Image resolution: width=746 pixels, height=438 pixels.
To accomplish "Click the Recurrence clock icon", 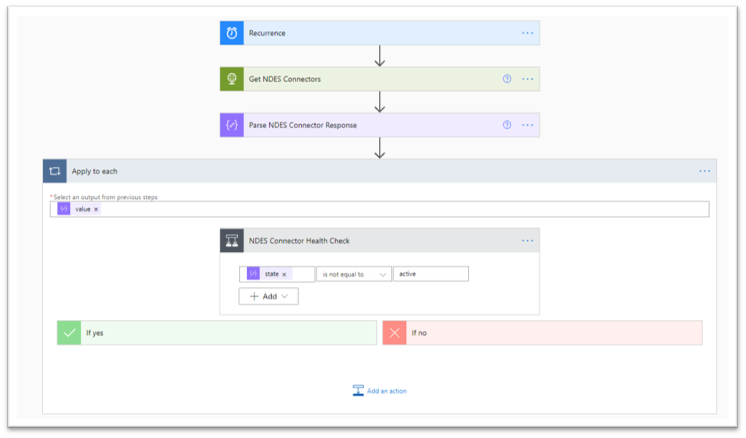I will 232,33.
